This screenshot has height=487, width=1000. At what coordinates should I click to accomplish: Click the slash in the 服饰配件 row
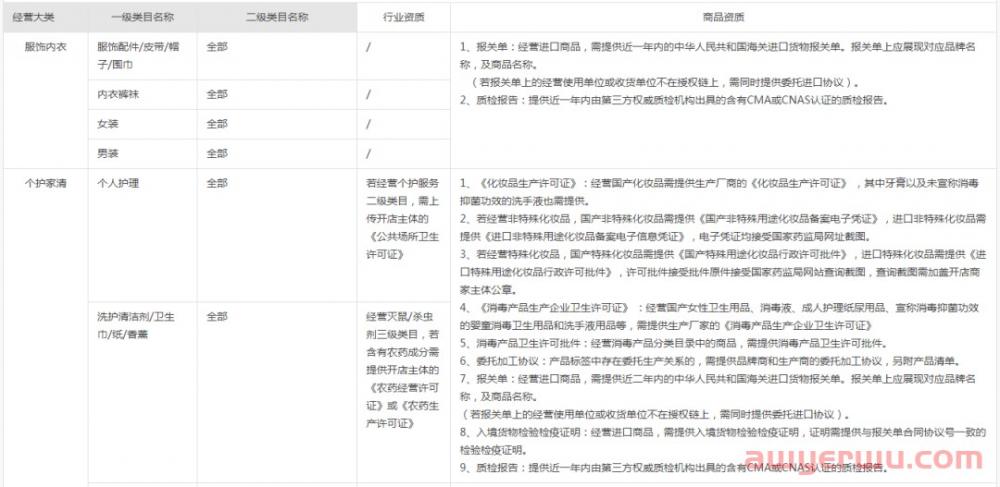(369, 47)
